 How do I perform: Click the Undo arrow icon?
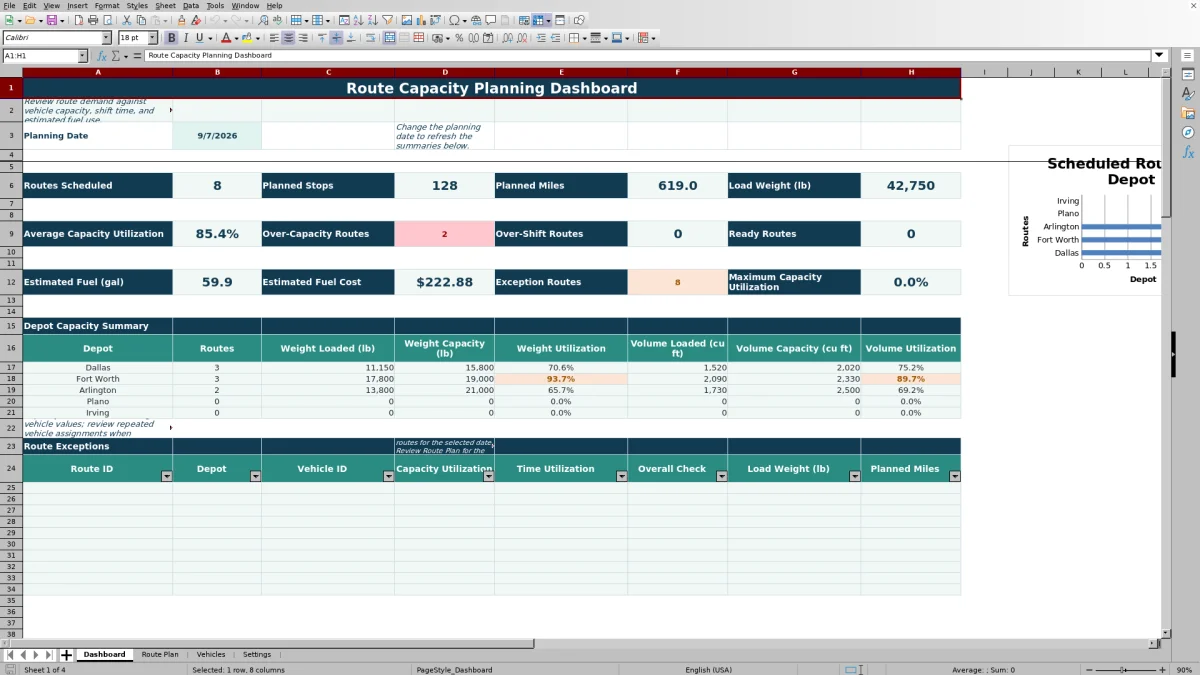pos(214,20)
